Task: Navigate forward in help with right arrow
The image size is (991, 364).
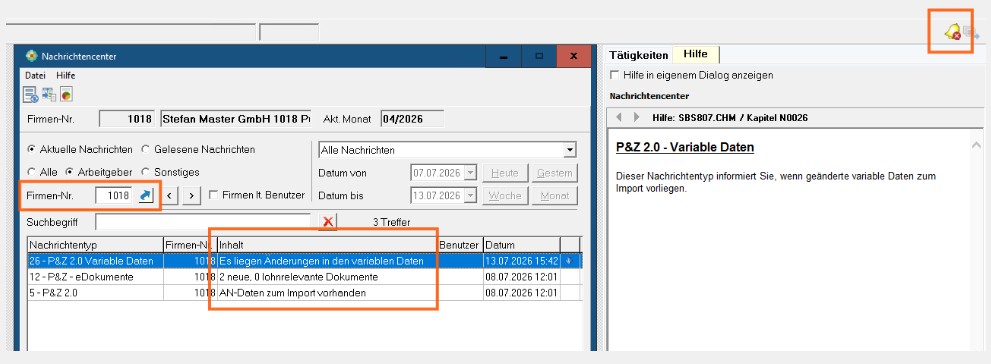Action: pyautogui.click(x=636, y=118)
